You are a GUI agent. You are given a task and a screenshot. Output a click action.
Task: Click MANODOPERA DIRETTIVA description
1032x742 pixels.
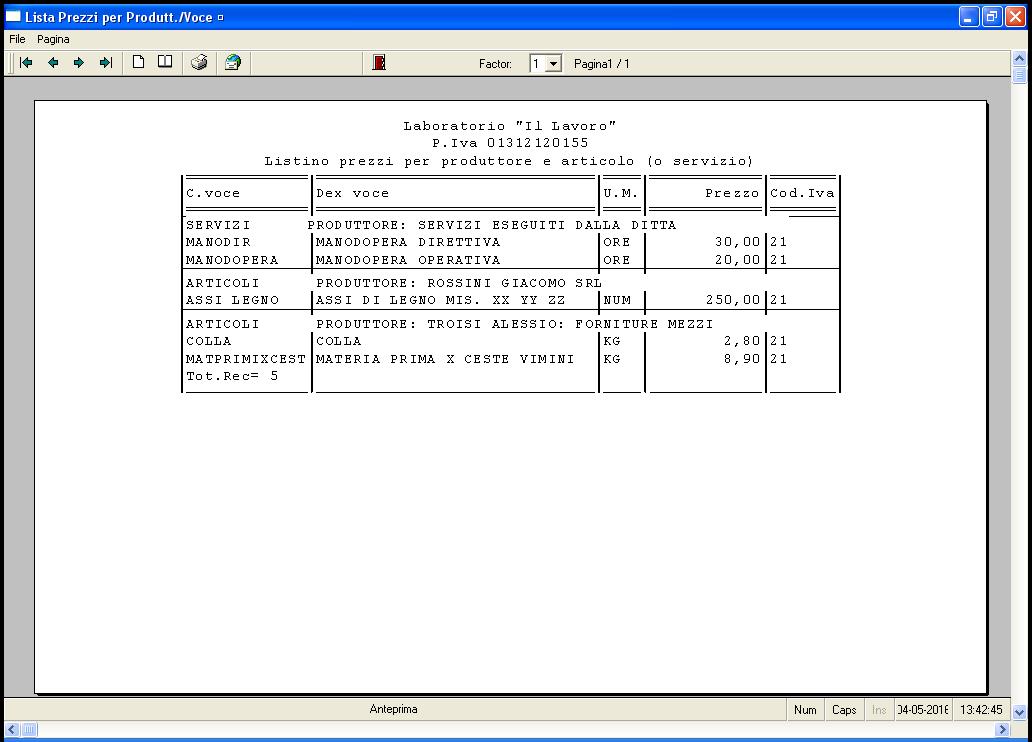[x=408, y=242]
